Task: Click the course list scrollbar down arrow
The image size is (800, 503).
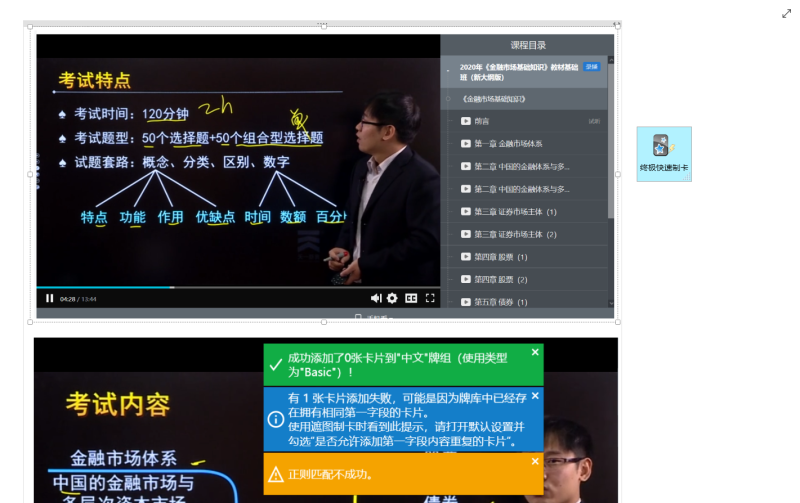Action: click(611, 303)
